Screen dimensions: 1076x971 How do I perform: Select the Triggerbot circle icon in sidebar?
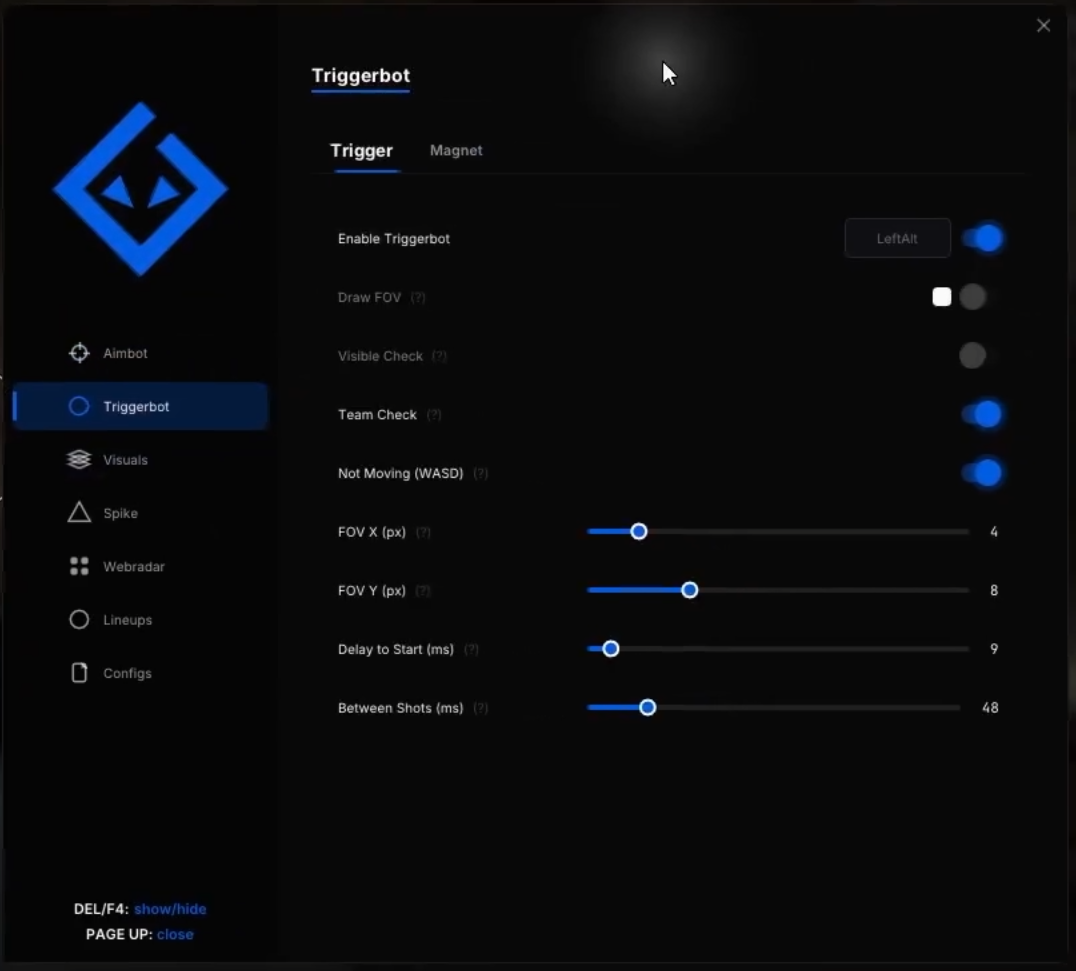point(79,406)
